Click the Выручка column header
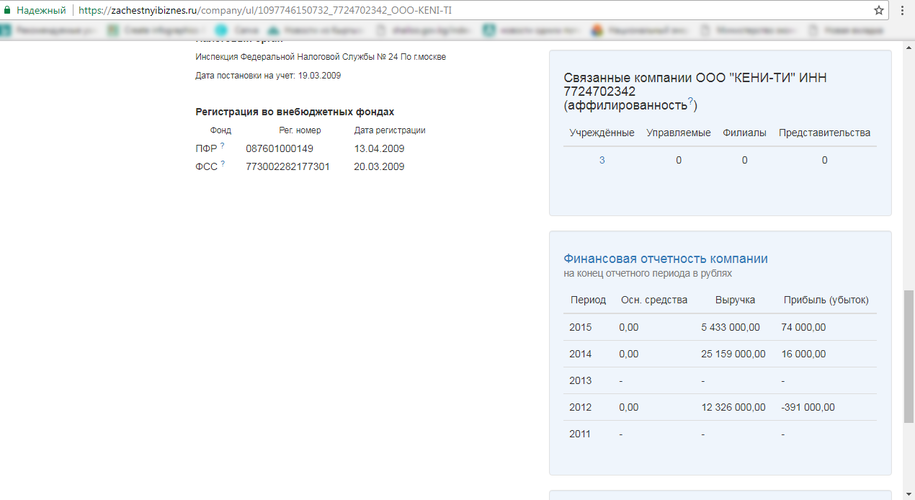This screenshot has width=915, height=500. 735,300
